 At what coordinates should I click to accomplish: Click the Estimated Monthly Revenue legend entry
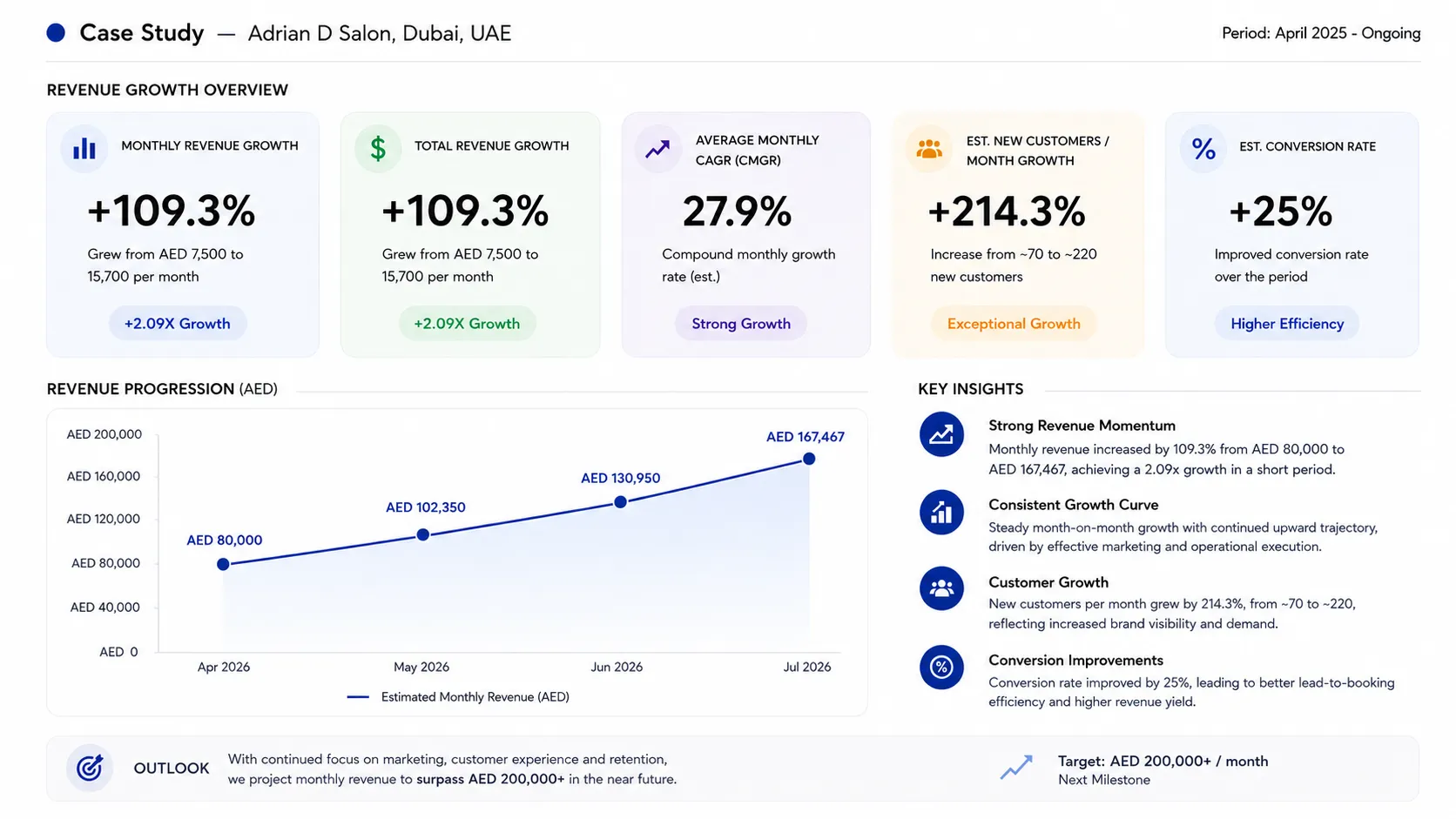point(458,697)
